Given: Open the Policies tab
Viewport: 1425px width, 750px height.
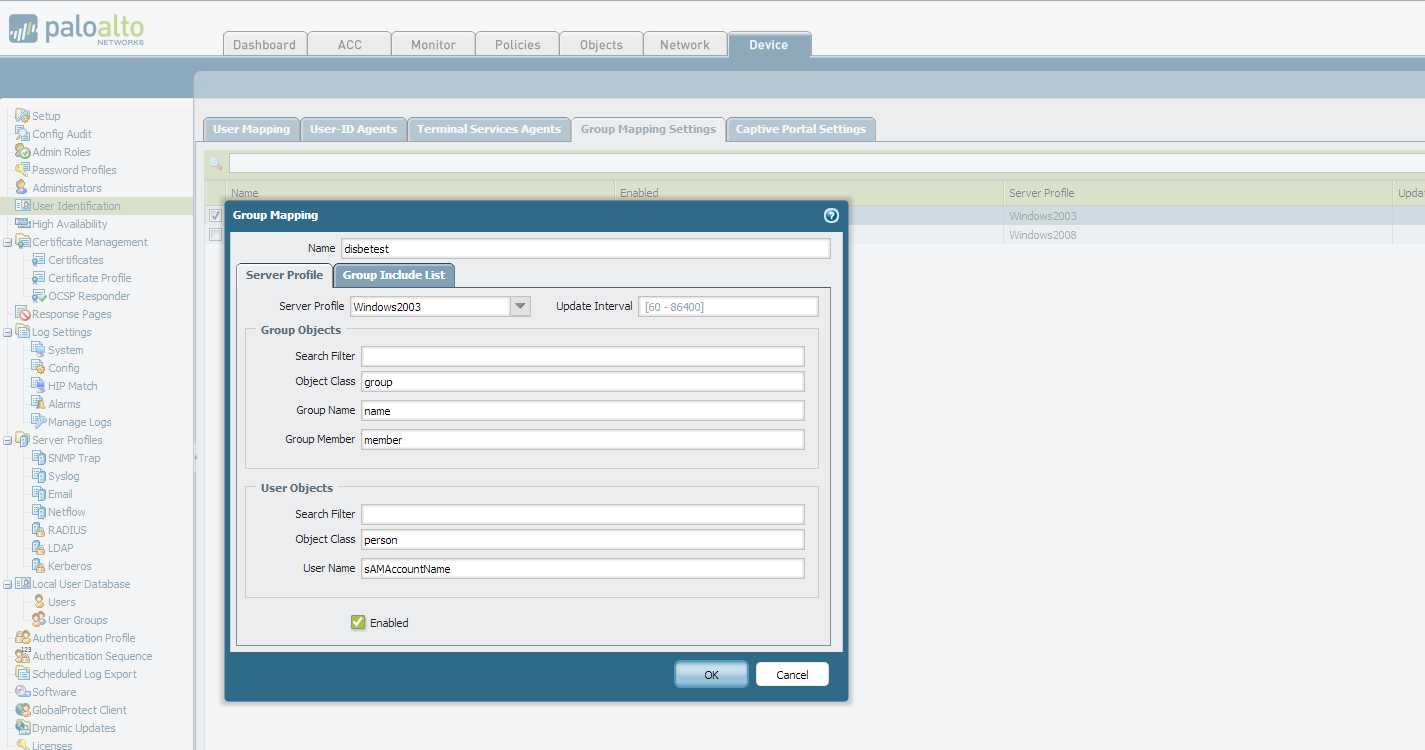Looking at the screenshot, I should coord(517,45).
